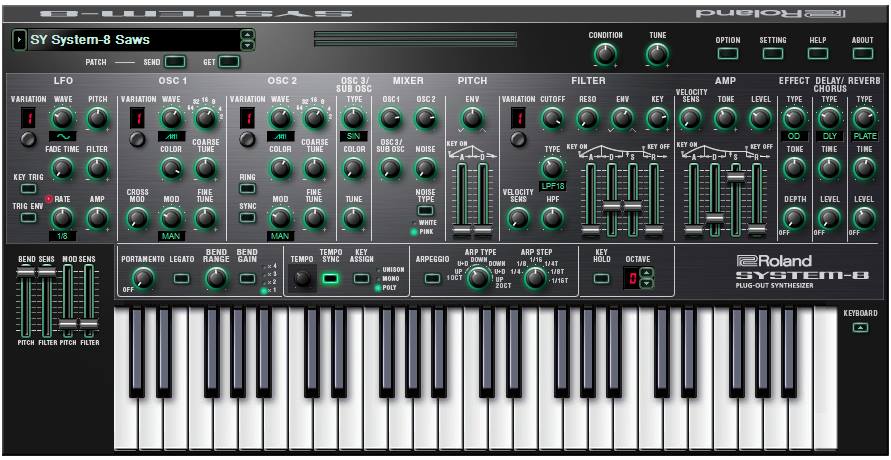Decrease OCTAVE with the down arrow
891x460 pixels.
(647, 283)
